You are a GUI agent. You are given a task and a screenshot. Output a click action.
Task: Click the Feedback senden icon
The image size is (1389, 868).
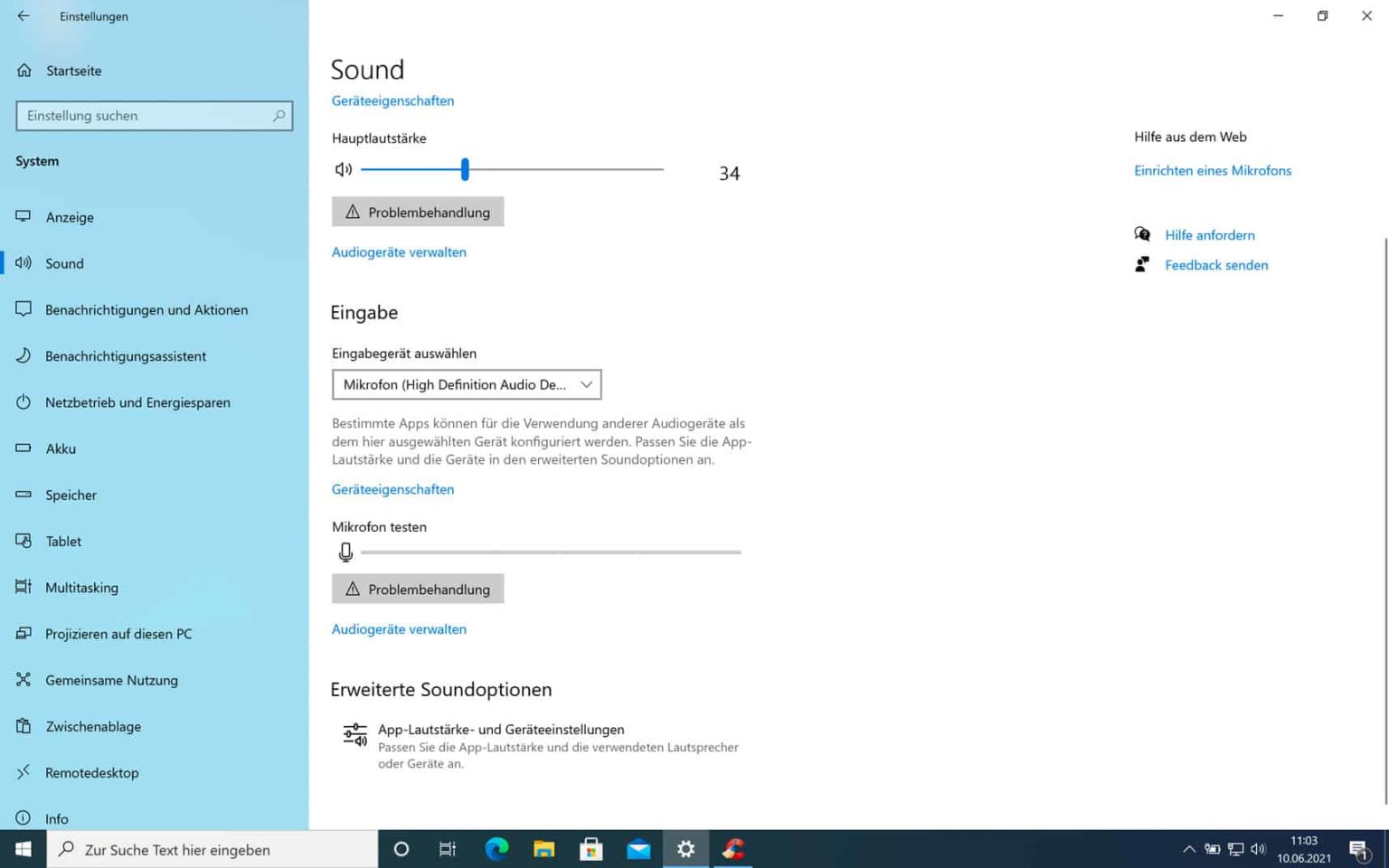(1142, 264)
